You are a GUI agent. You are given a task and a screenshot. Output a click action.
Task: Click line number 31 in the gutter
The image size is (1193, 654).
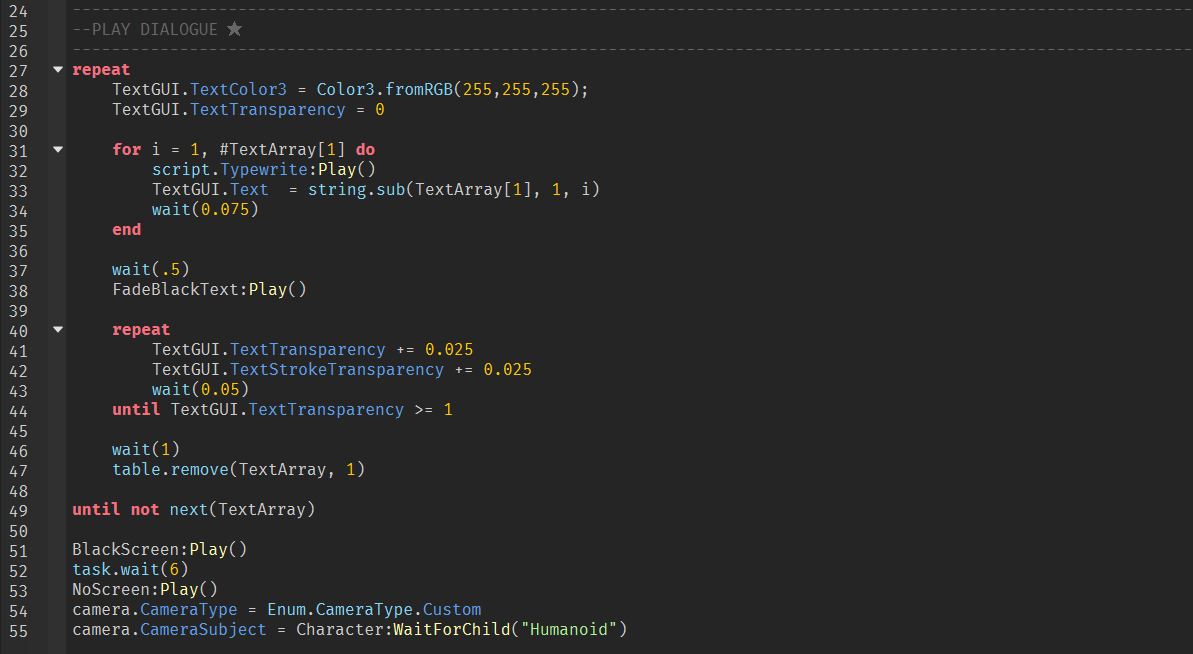18,151
